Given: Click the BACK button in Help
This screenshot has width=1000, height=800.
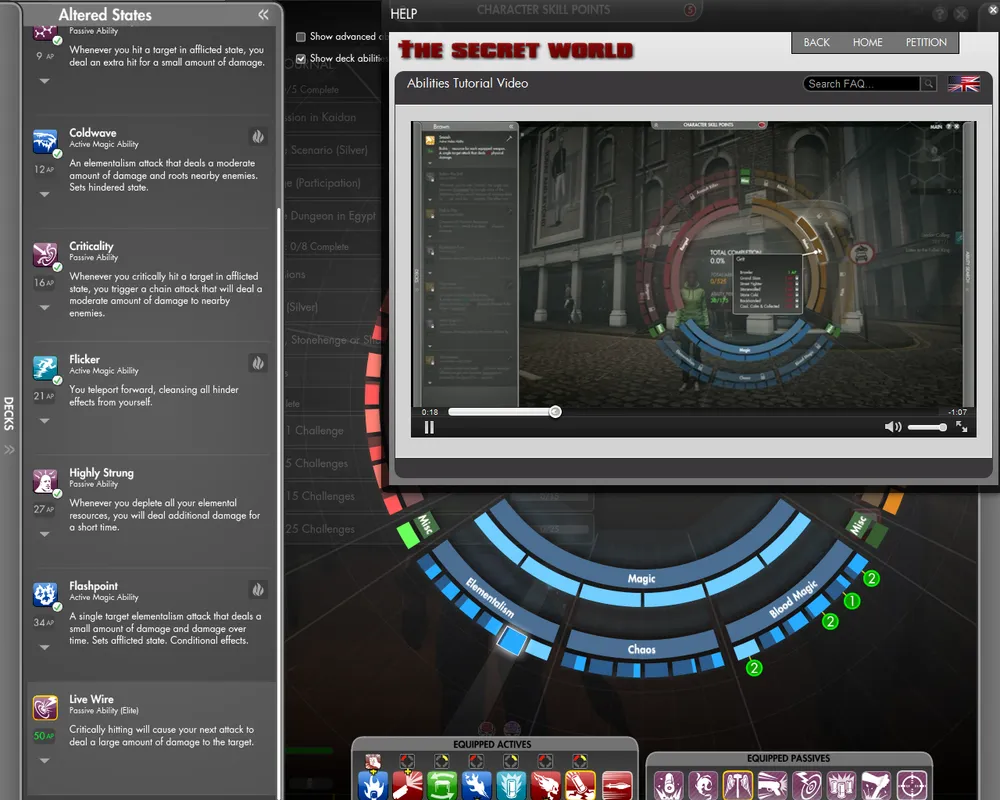Looking at the screenshot, I should click(817, 42).
